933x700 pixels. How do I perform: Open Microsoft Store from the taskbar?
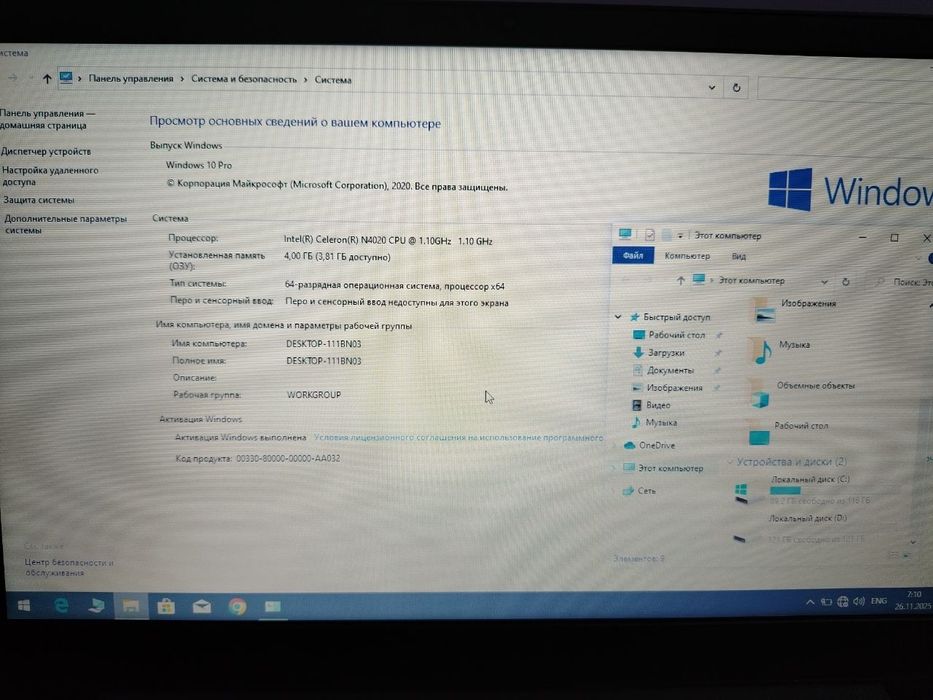[x=166, y=607]
